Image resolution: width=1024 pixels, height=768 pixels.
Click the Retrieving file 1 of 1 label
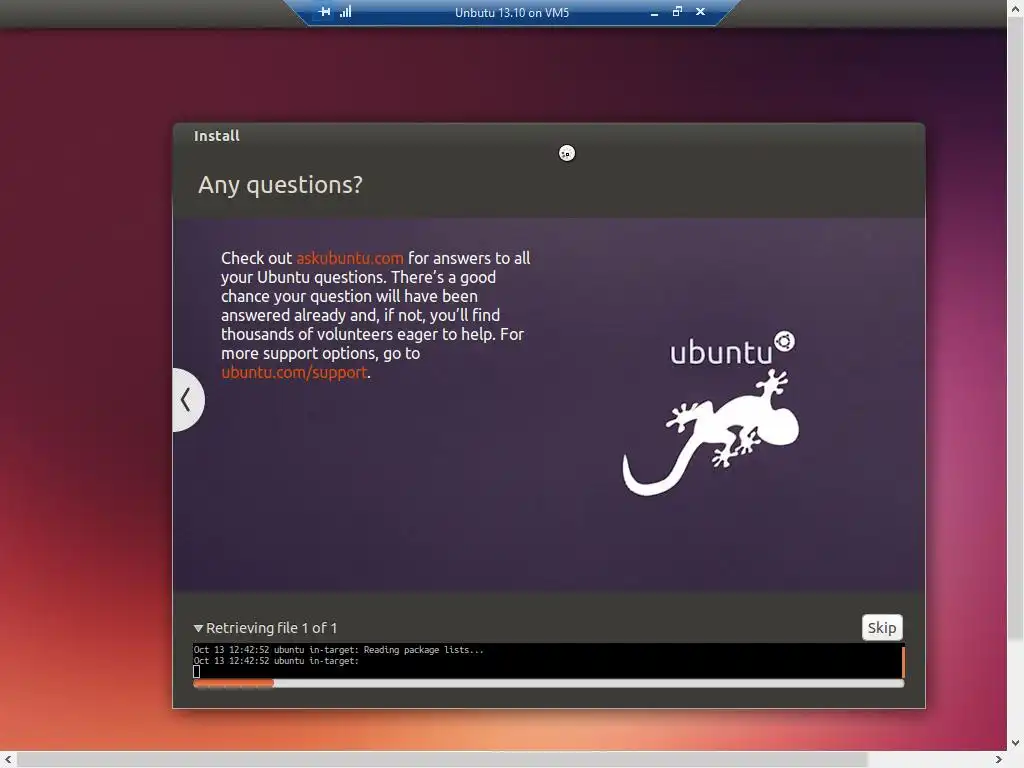pos(272,628)
